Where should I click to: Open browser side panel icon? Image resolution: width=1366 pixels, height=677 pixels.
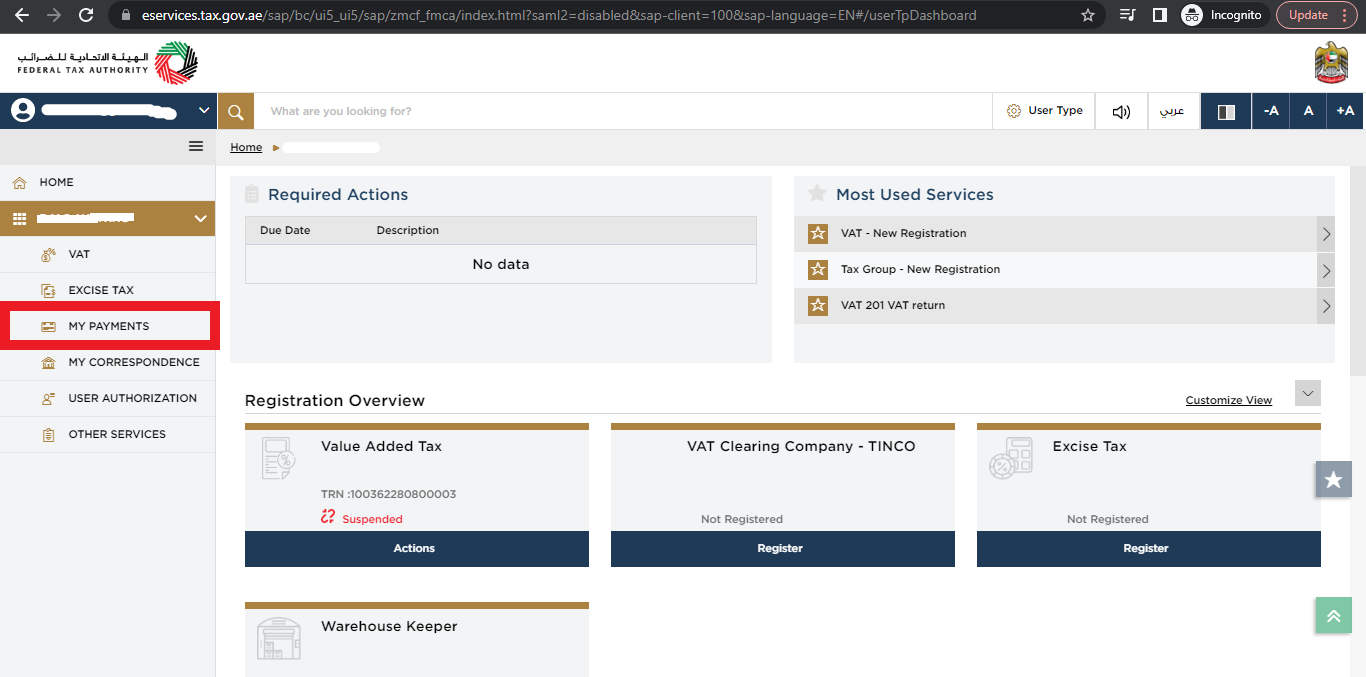click(x=1160, y=15)
